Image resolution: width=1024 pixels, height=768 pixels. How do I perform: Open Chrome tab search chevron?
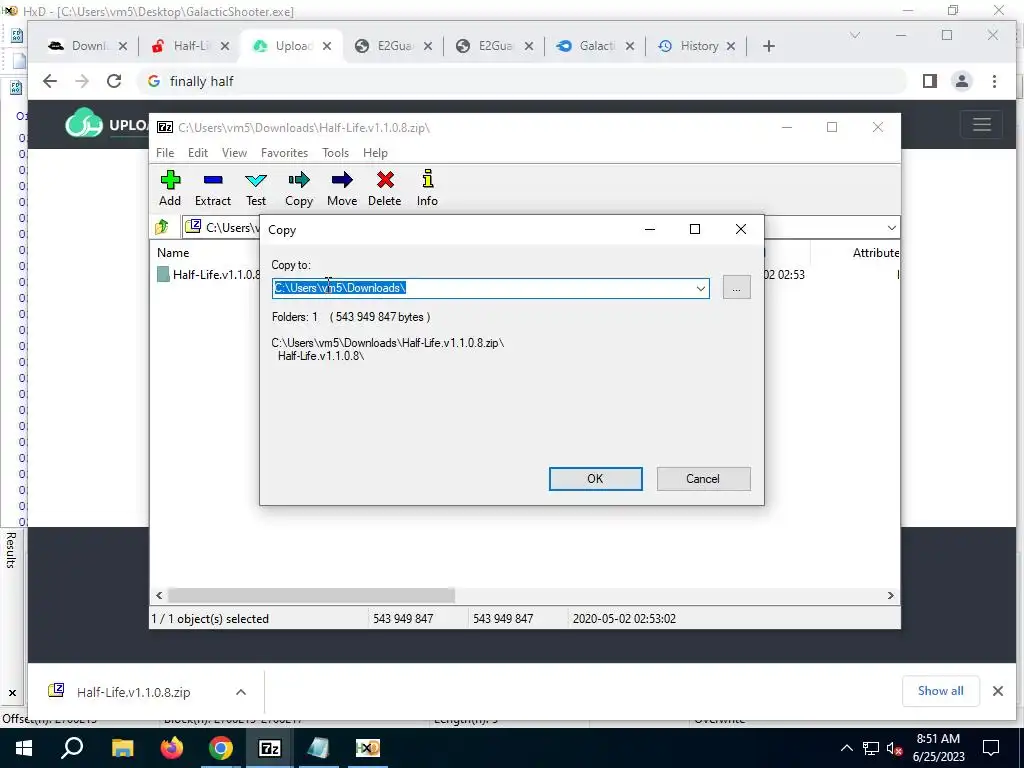855,35
